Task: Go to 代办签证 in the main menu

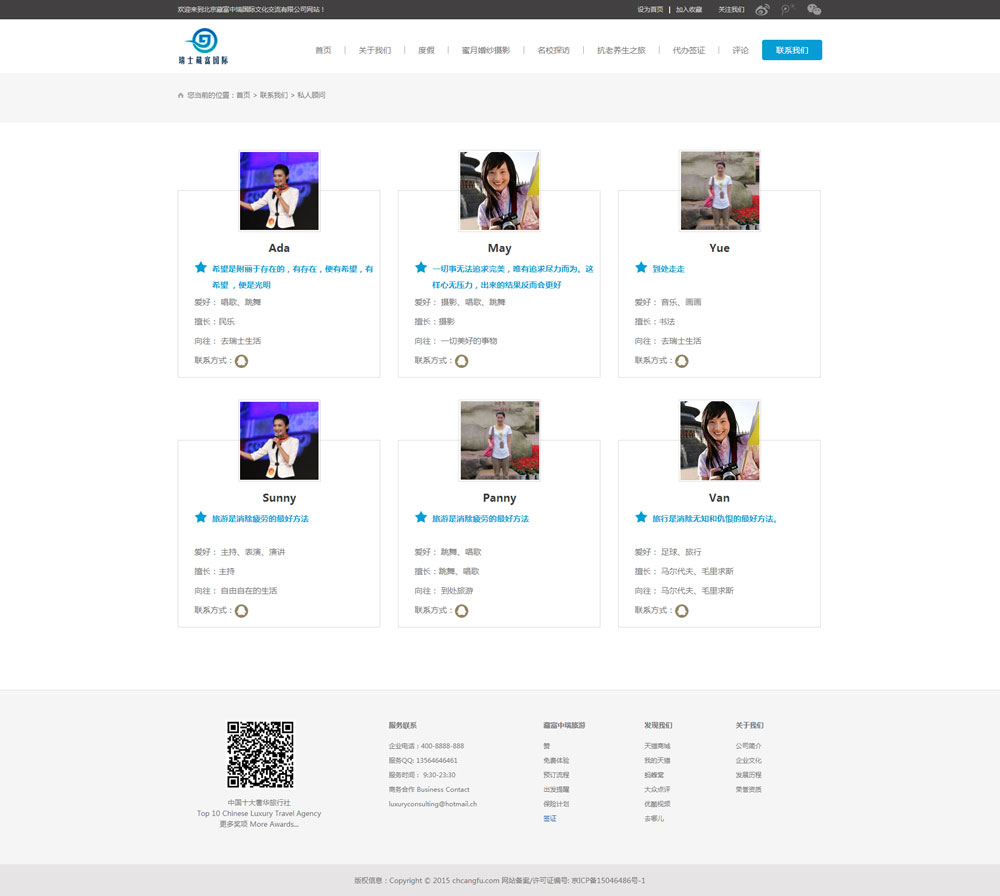Action: click(688, 50)
